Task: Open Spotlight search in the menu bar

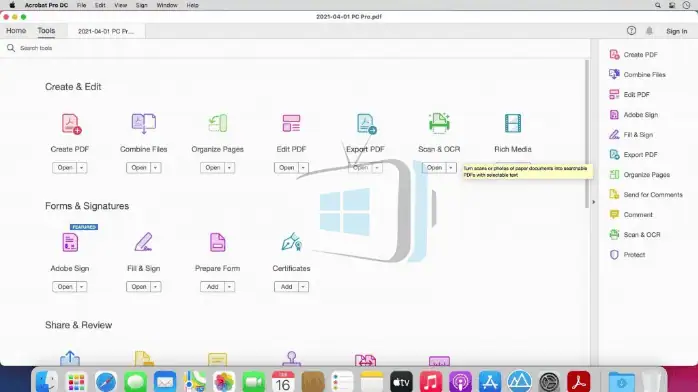Action: (x=657, y=5)
